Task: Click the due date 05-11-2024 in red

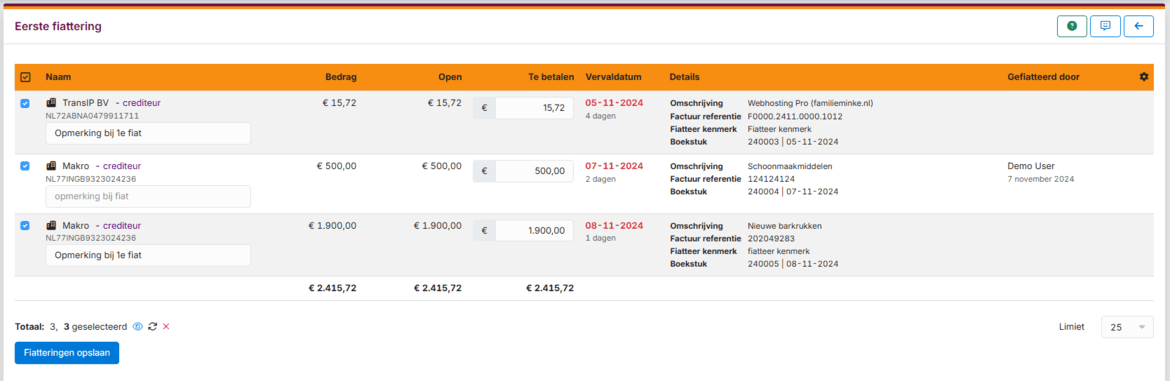Action: (x=614, y=103)
